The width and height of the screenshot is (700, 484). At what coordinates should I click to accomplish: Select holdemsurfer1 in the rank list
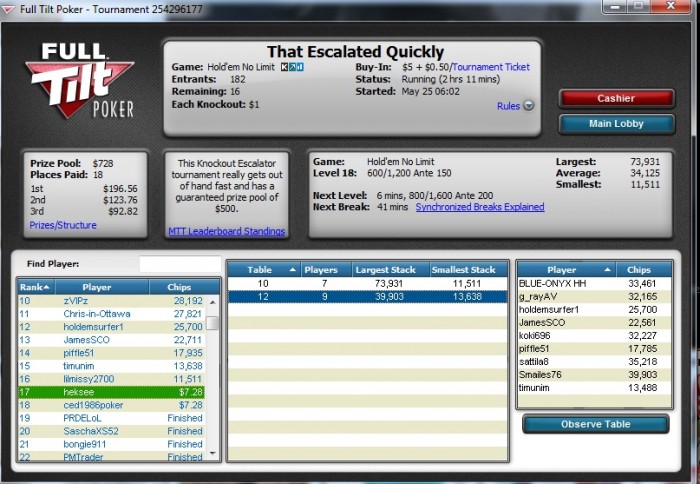[x=112, y=327]
